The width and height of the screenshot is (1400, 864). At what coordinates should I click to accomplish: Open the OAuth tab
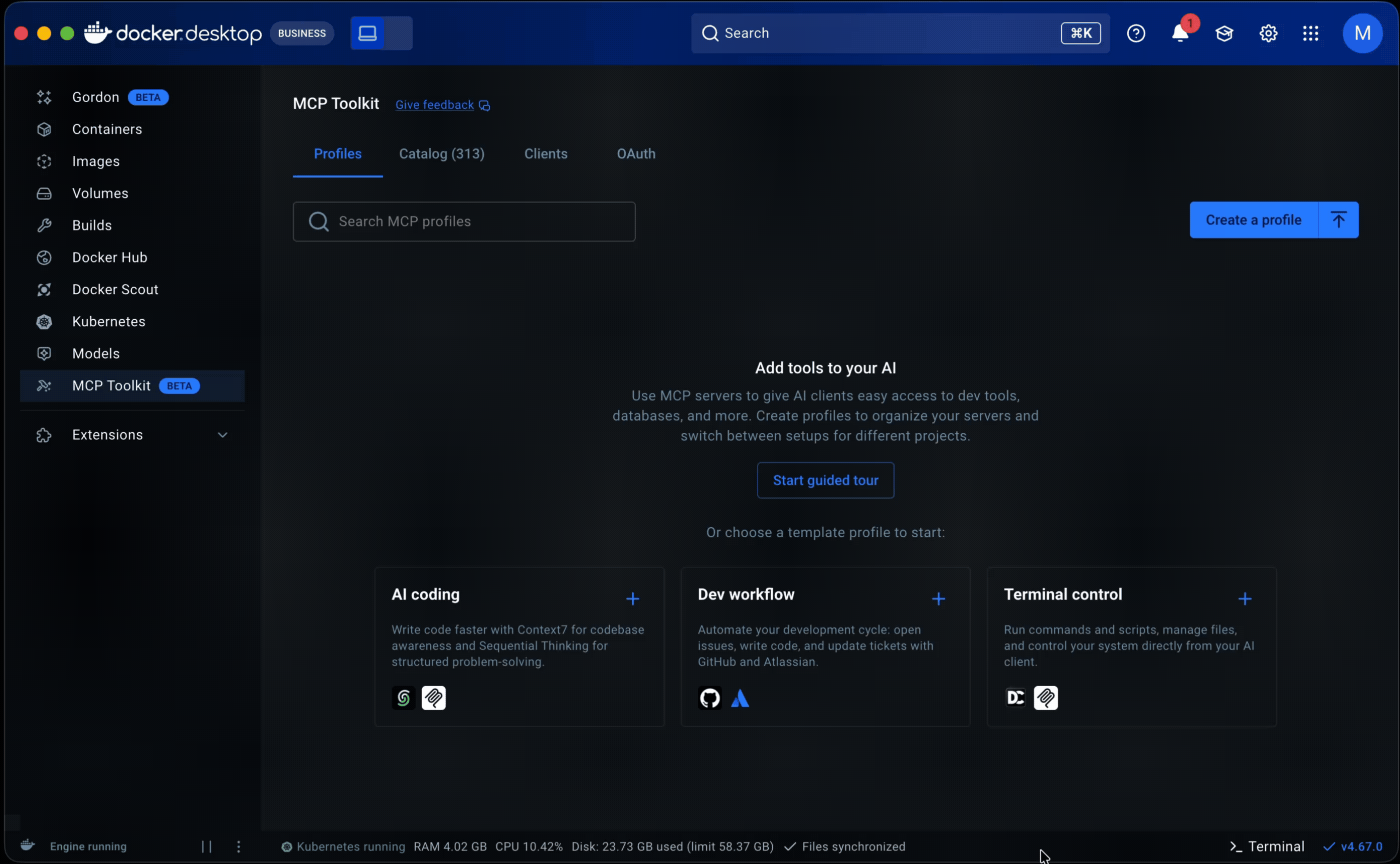[x=636, y=154]
